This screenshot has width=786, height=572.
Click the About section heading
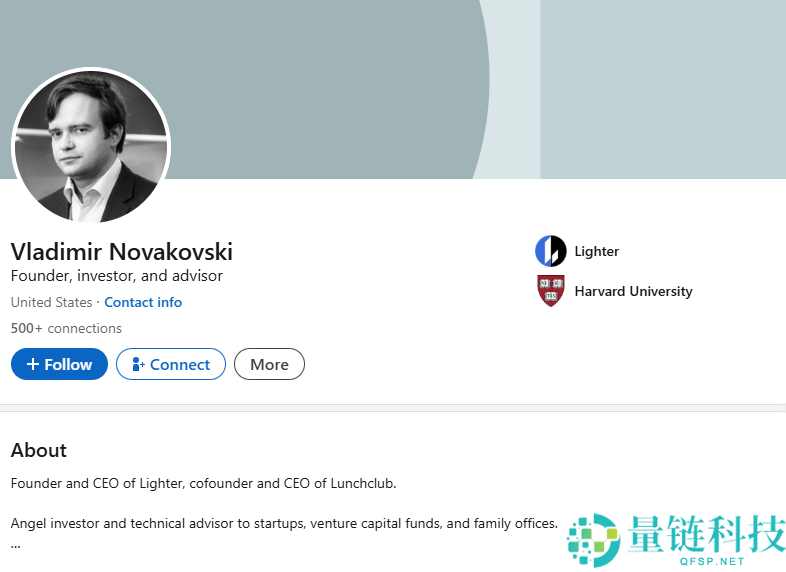click(x=39, y=450)
